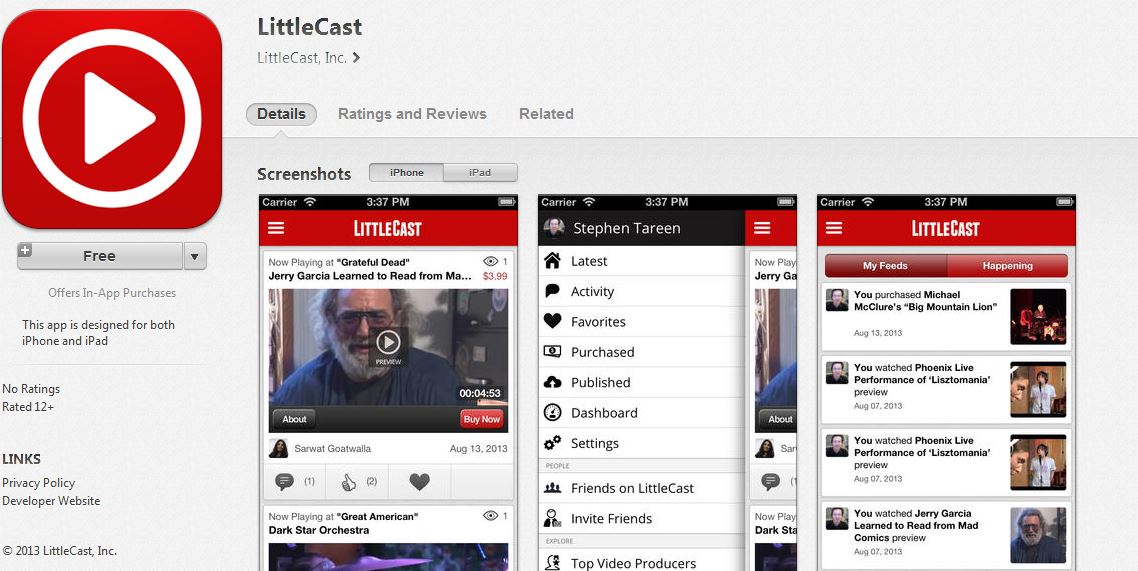
Task: Click "Offers In-App Purchases" text
Action: (112, 293)
